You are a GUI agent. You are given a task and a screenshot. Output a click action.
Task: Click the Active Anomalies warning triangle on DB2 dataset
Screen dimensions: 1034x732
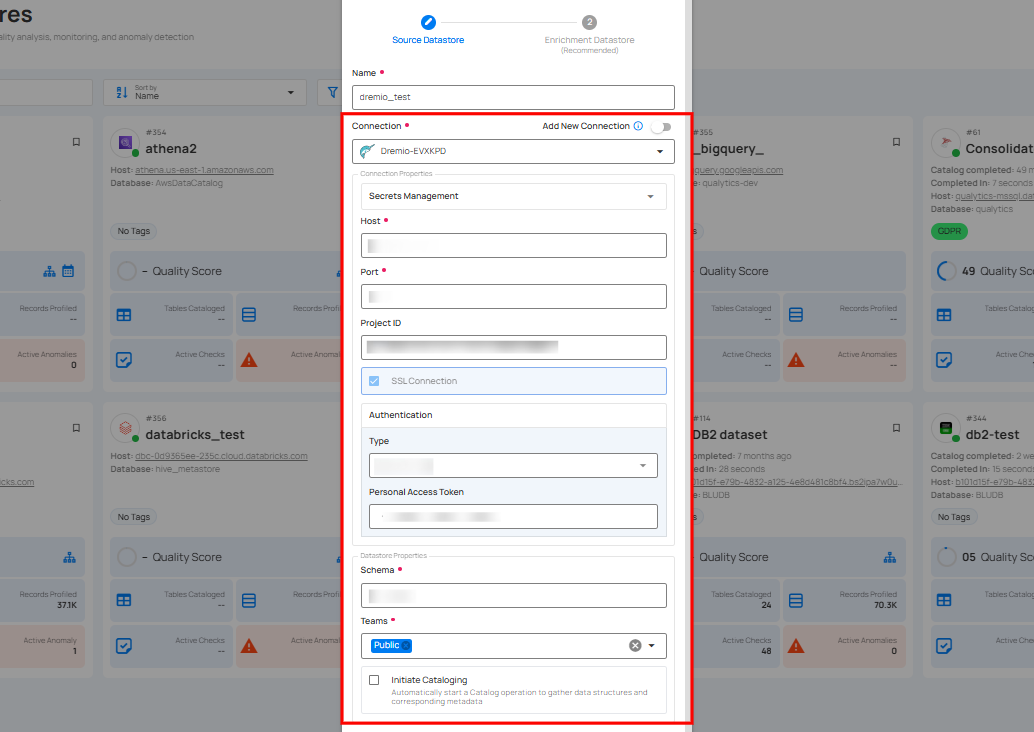[x=797, y=646]
